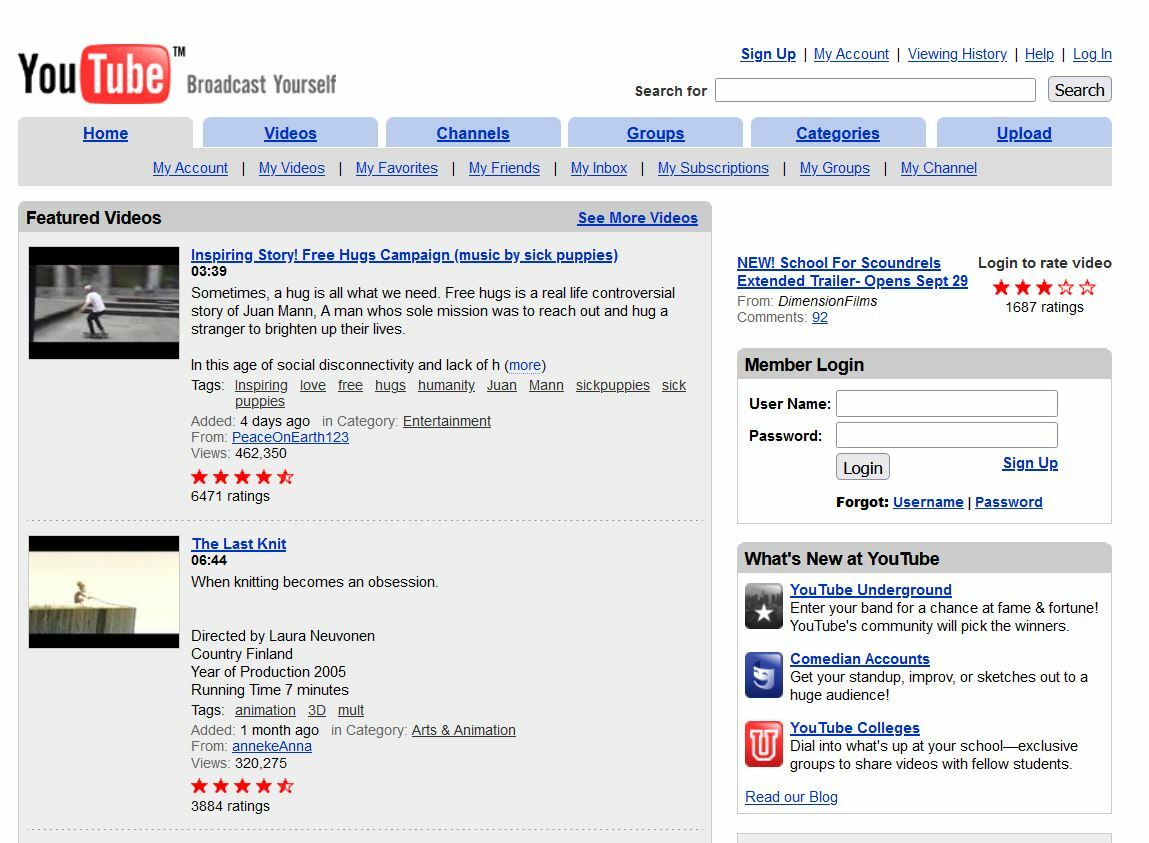Open My Groups in the sub-navigation
Screen dimensions: 1149x843
(x=835, y=168)
